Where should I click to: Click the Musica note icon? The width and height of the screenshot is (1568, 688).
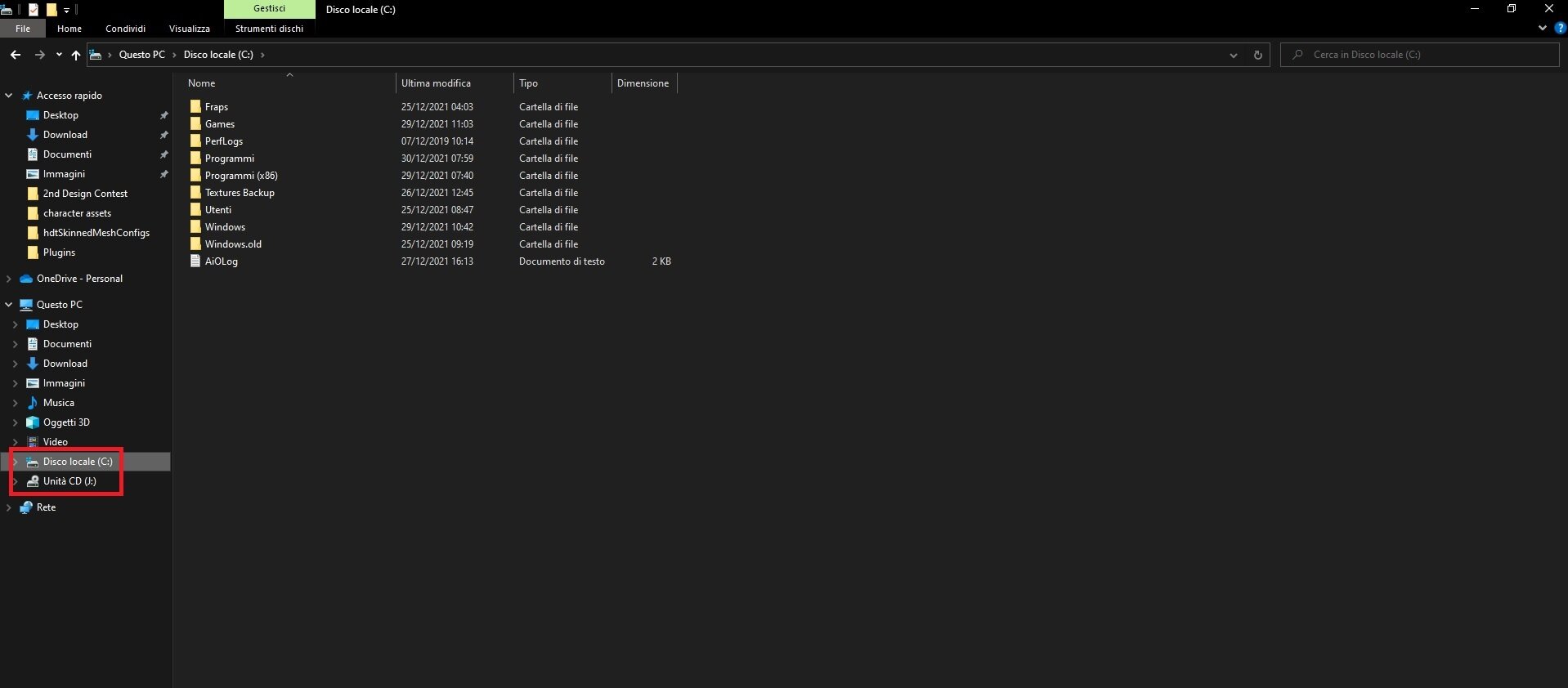33,403
